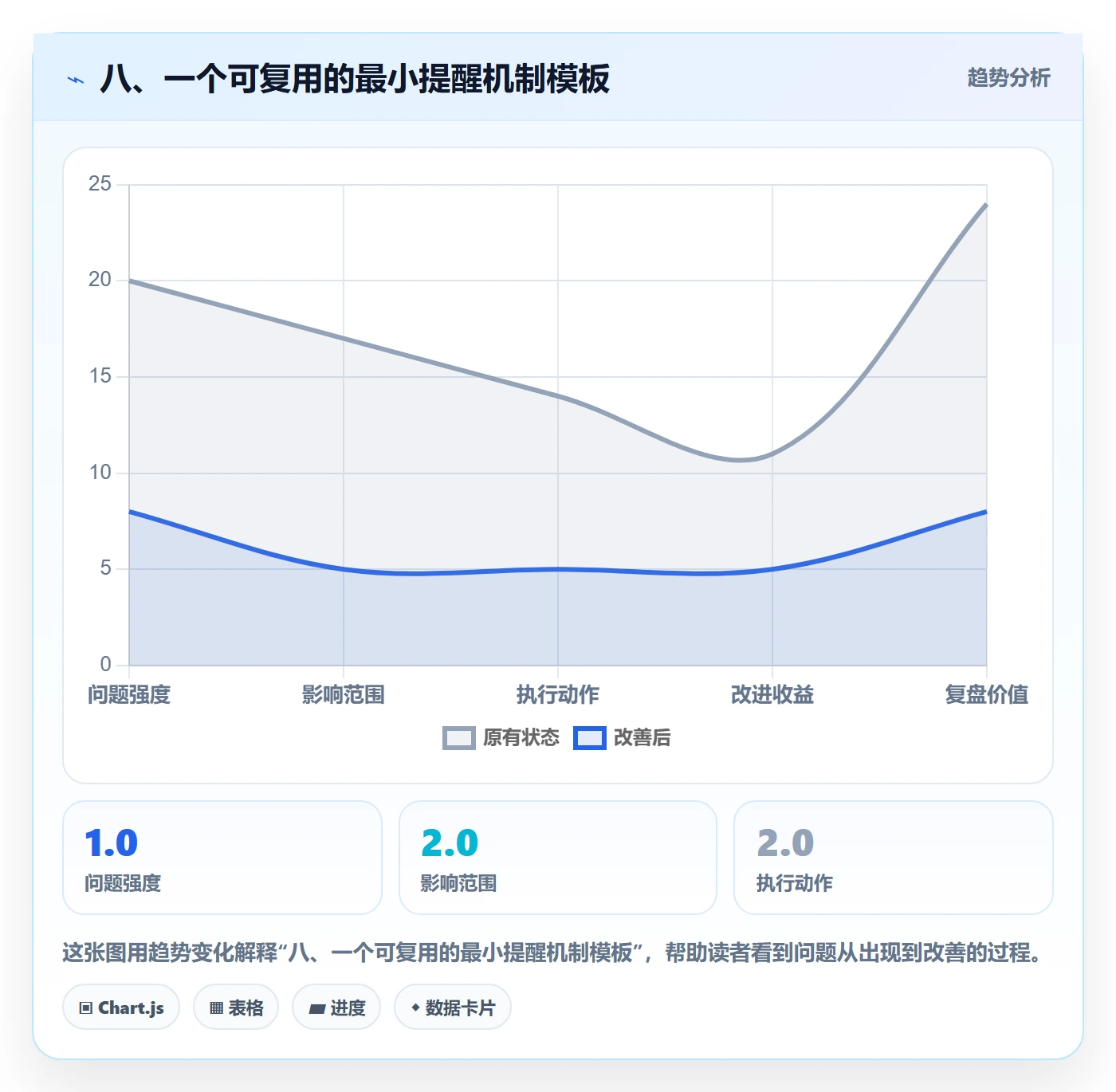This screenshot has height=1092, width=1116.
Task: Click the 复盘价值 x-axis label
Action: point(987,695)
